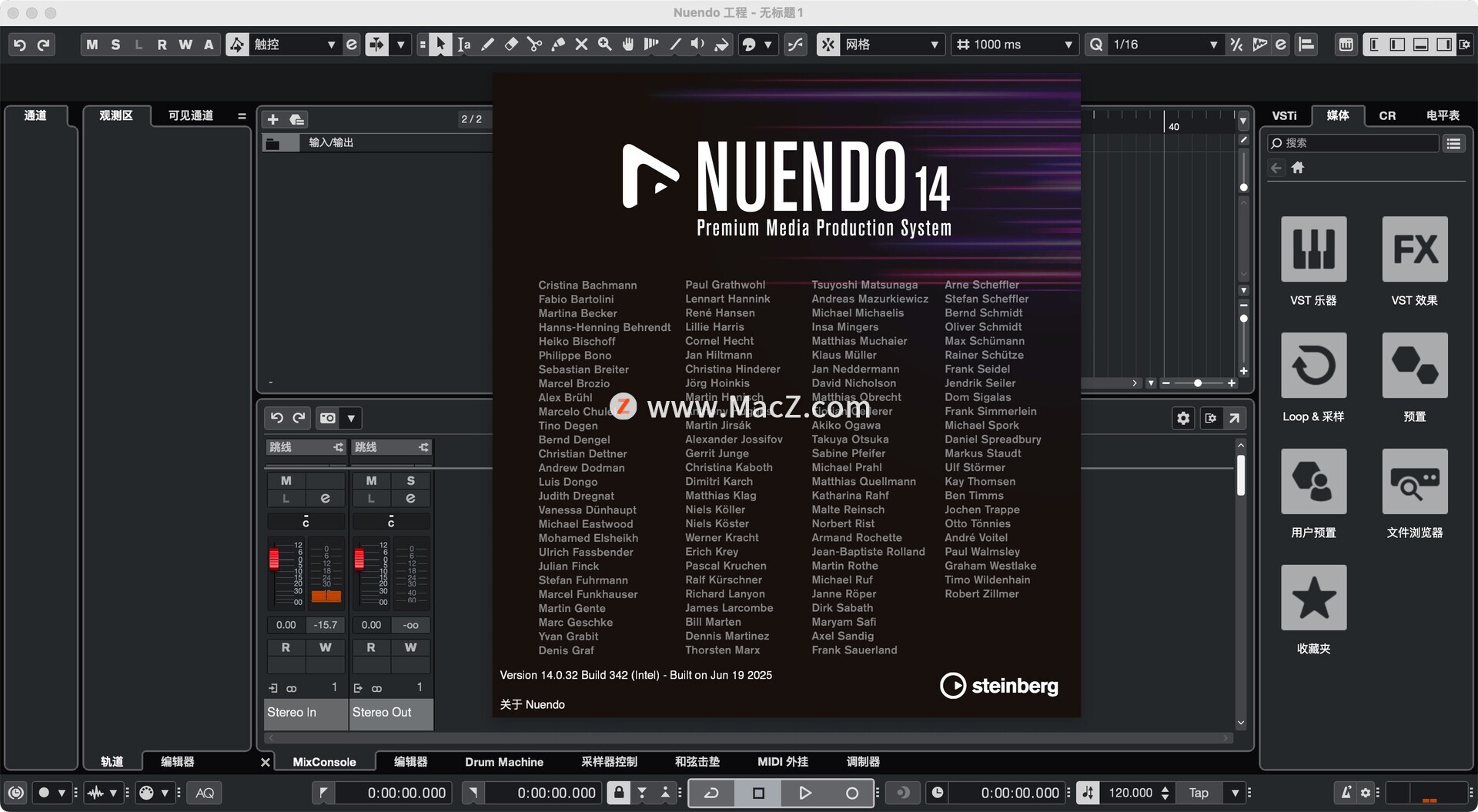Open the Presets media tile

tap(1415, 365)
